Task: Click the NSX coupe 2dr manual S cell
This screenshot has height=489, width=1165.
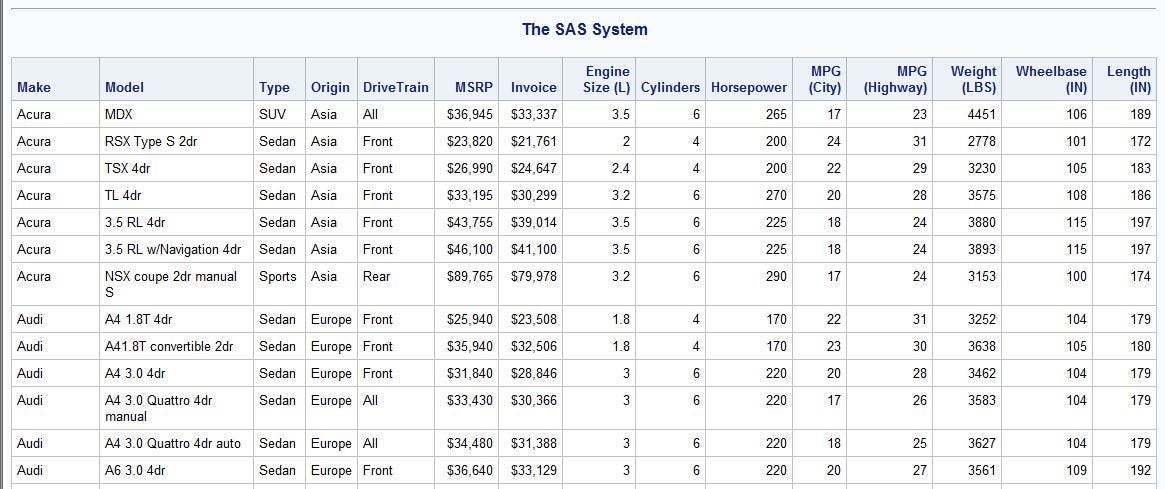Action: tap(177, 284)
